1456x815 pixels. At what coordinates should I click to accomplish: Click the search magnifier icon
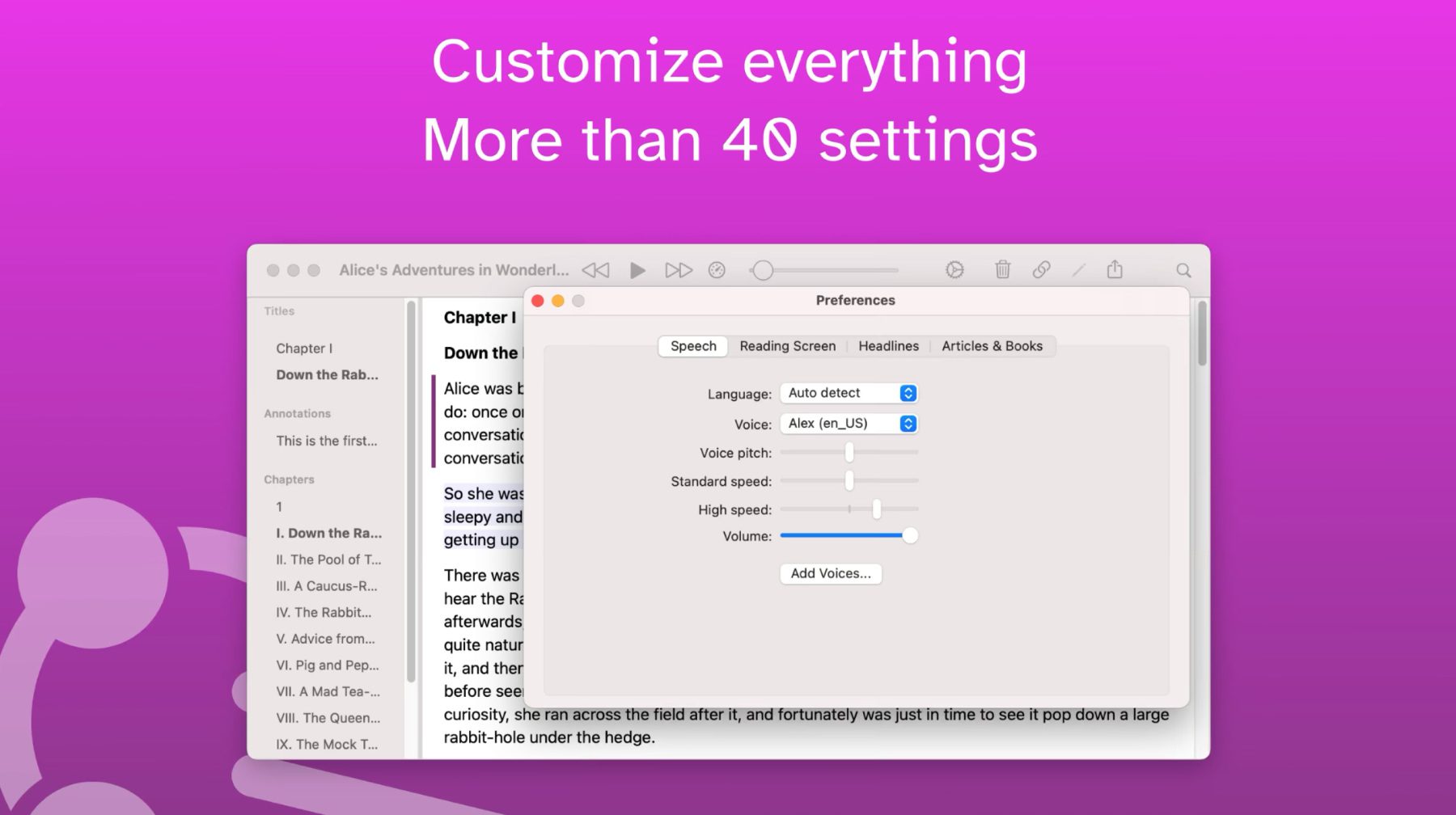point(1183,271)
